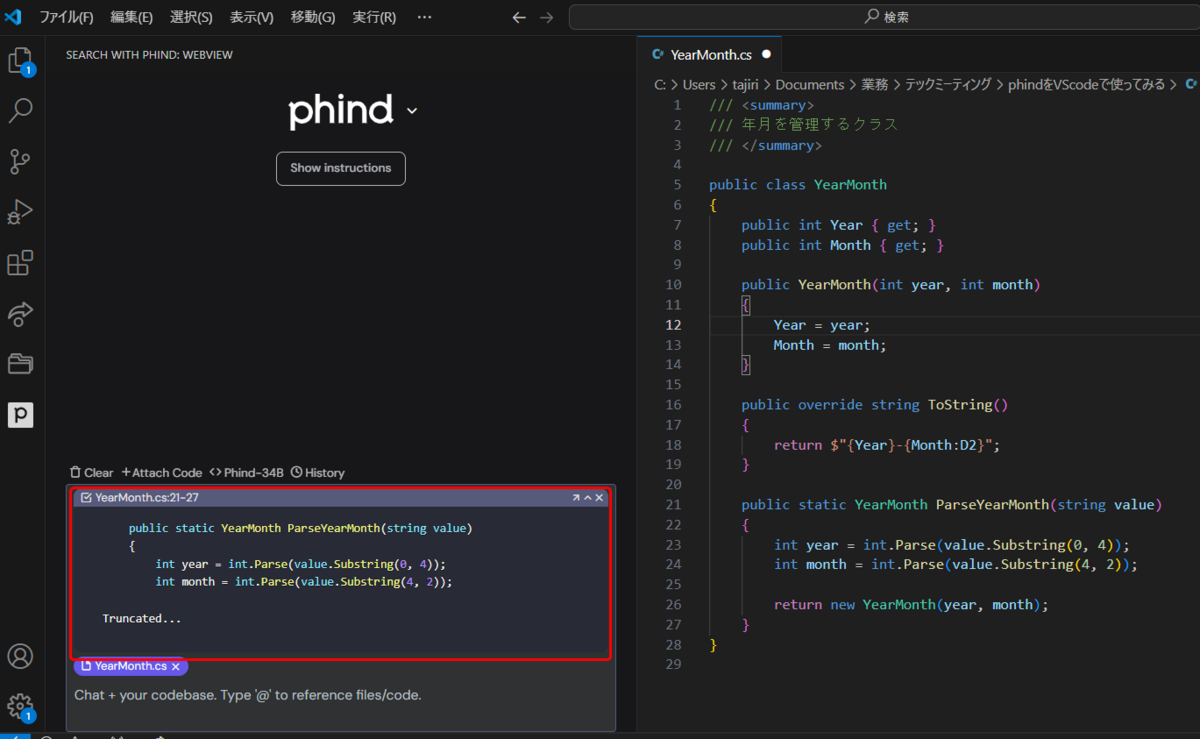
Task: Open the 表示(V) menu
Action: (x=251, y=17)
